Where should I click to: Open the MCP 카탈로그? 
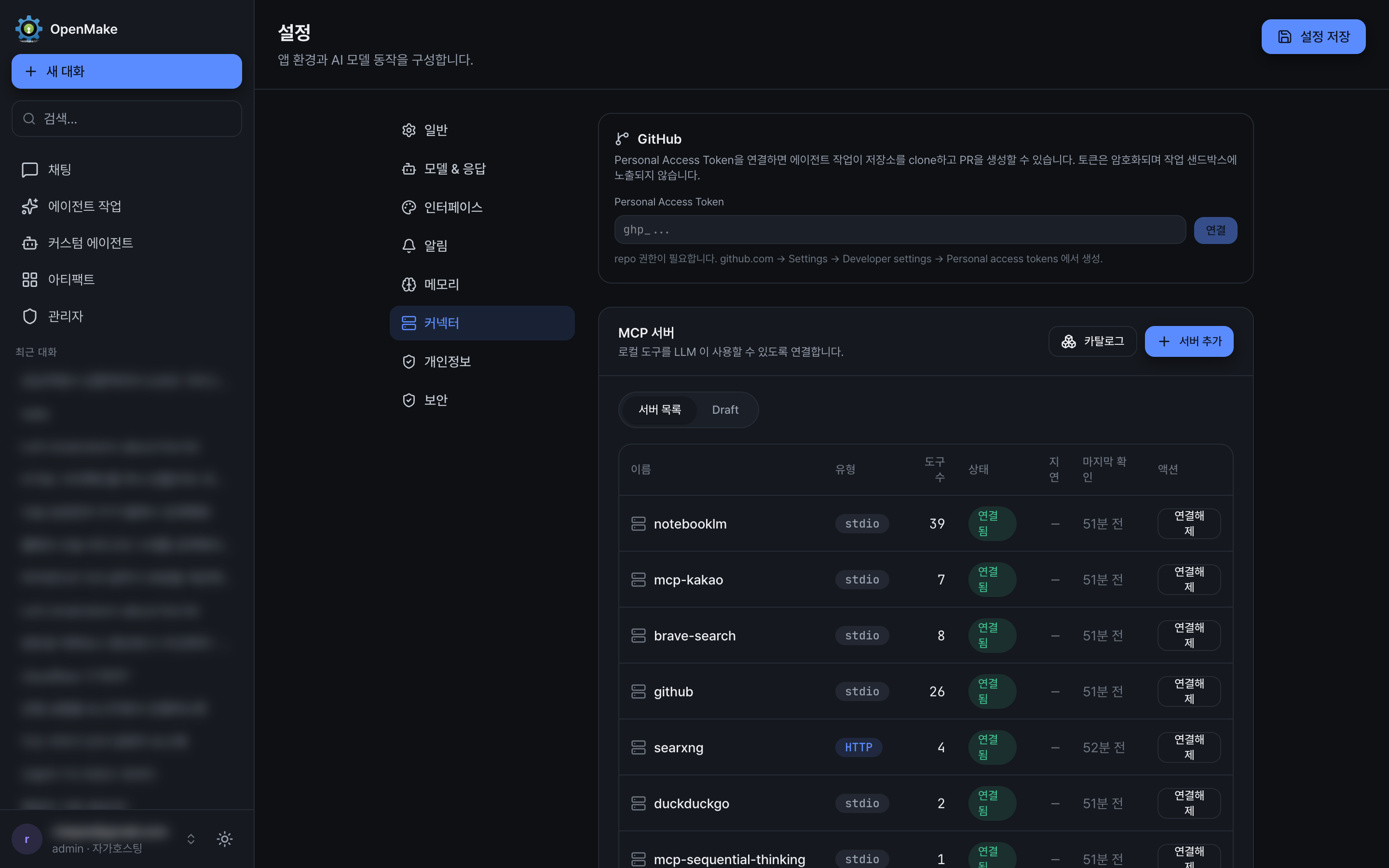[x=1092, y=341]
